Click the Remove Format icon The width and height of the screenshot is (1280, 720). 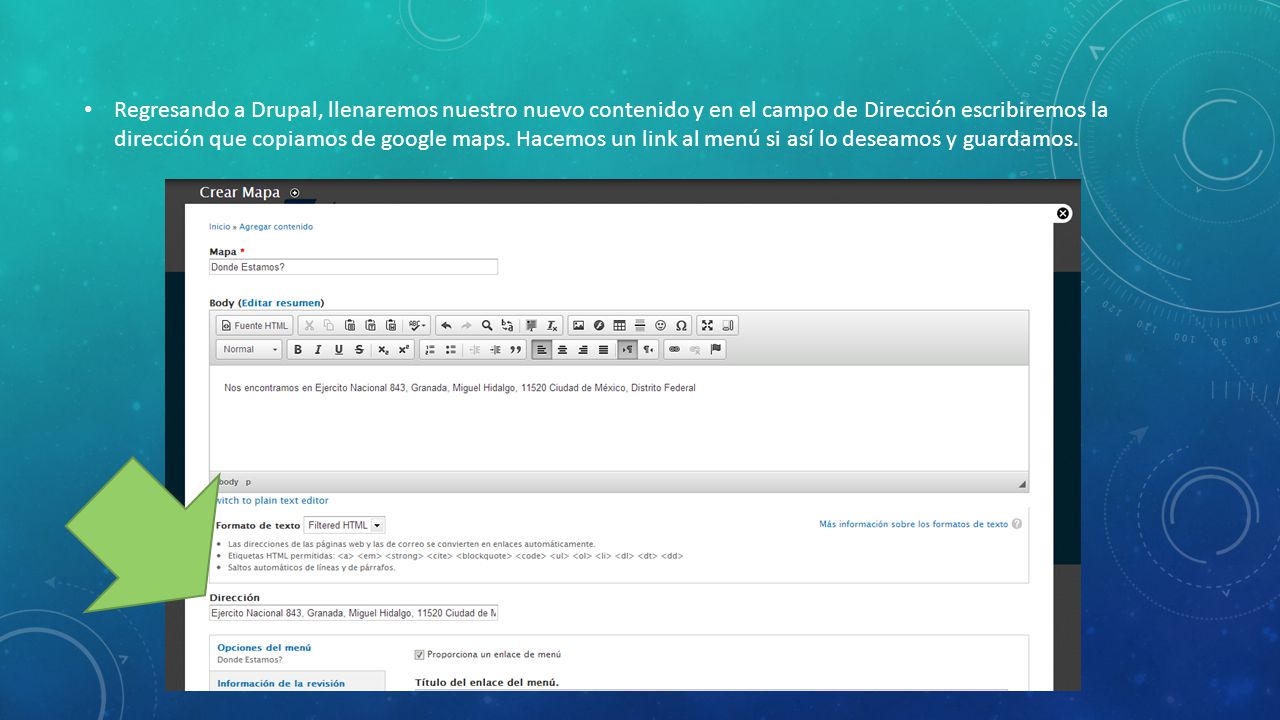click(551, 325)
